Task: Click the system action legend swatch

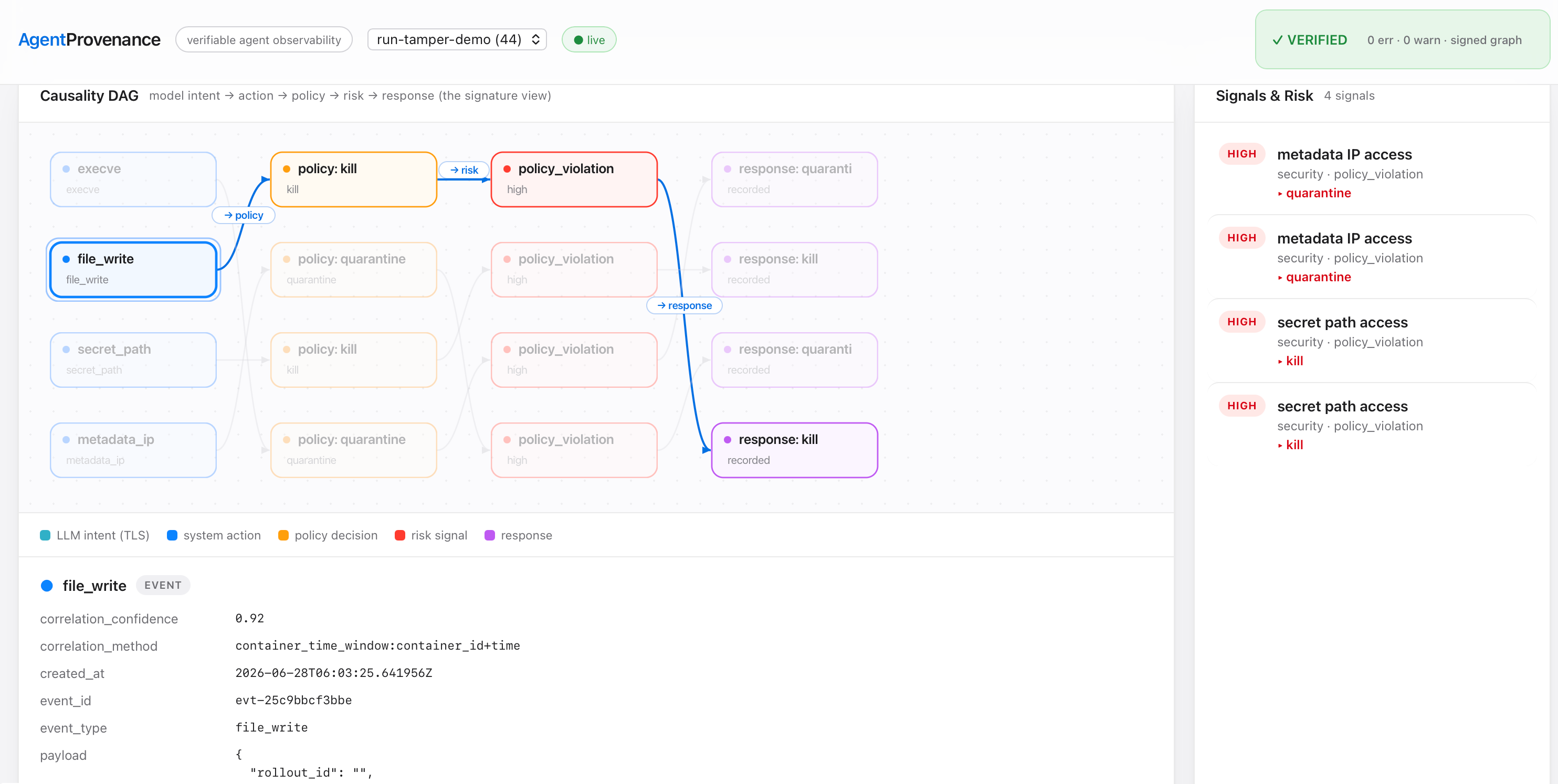Action: [x=172, y=535]
